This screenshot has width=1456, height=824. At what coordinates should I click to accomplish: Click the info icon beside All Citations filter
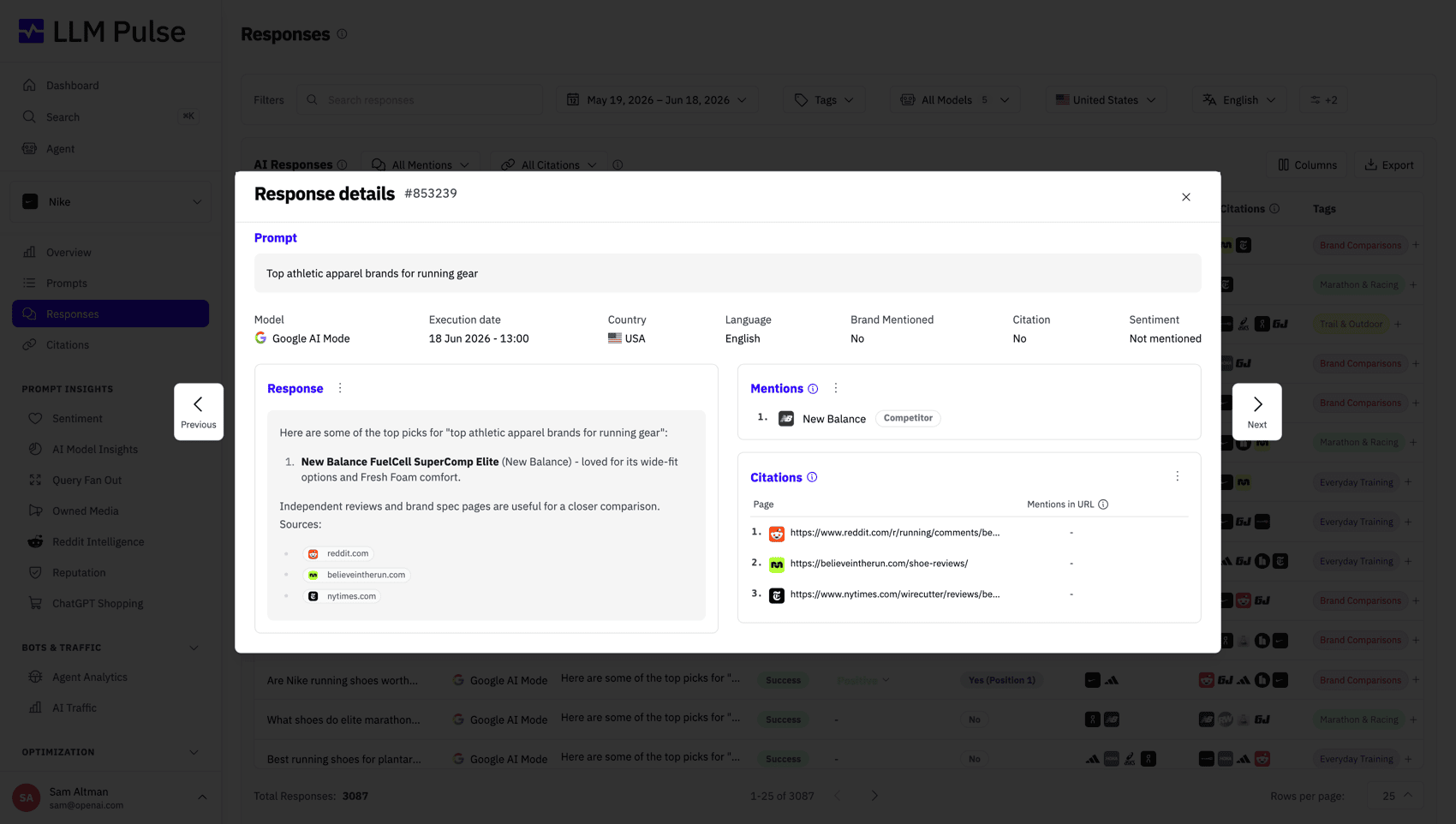pyautogui.click(x=618, y=164)
